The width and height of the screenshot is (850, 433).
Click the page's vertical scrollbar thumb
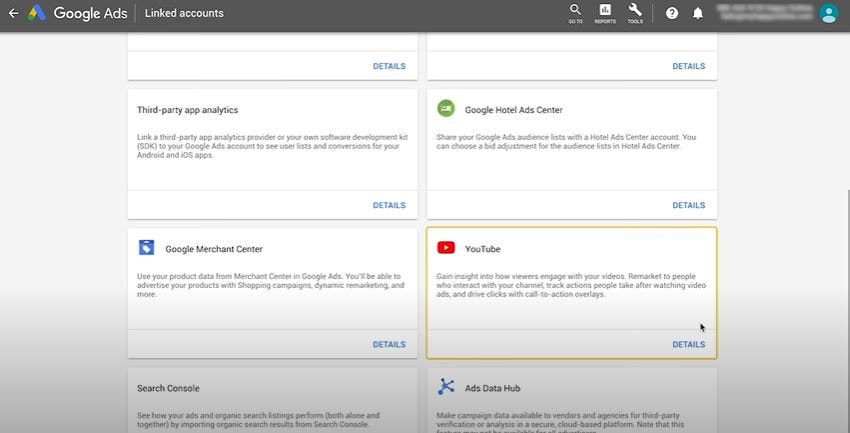(847, 312)
